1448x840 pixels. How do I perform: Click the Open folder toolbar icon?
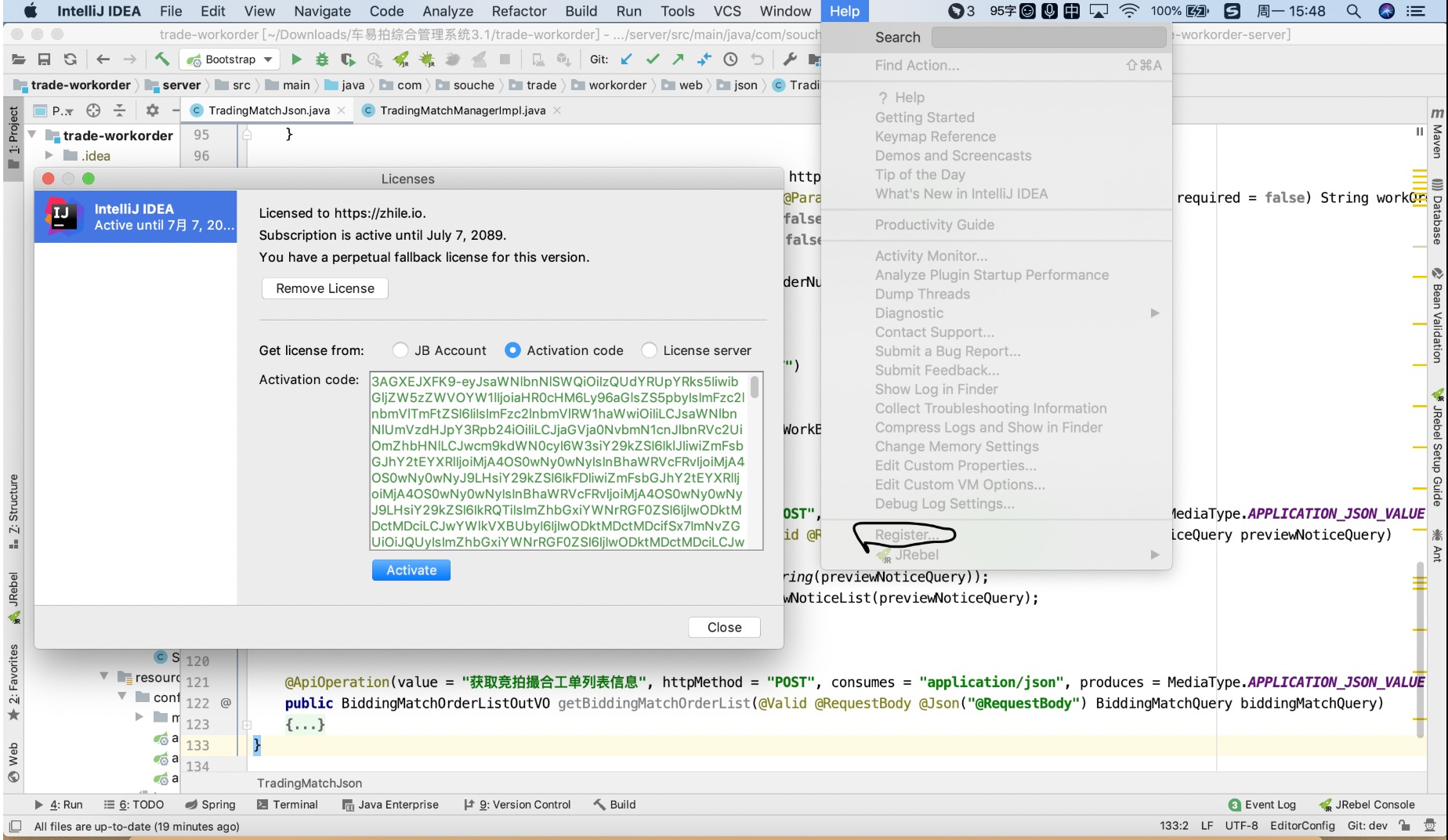19,60
